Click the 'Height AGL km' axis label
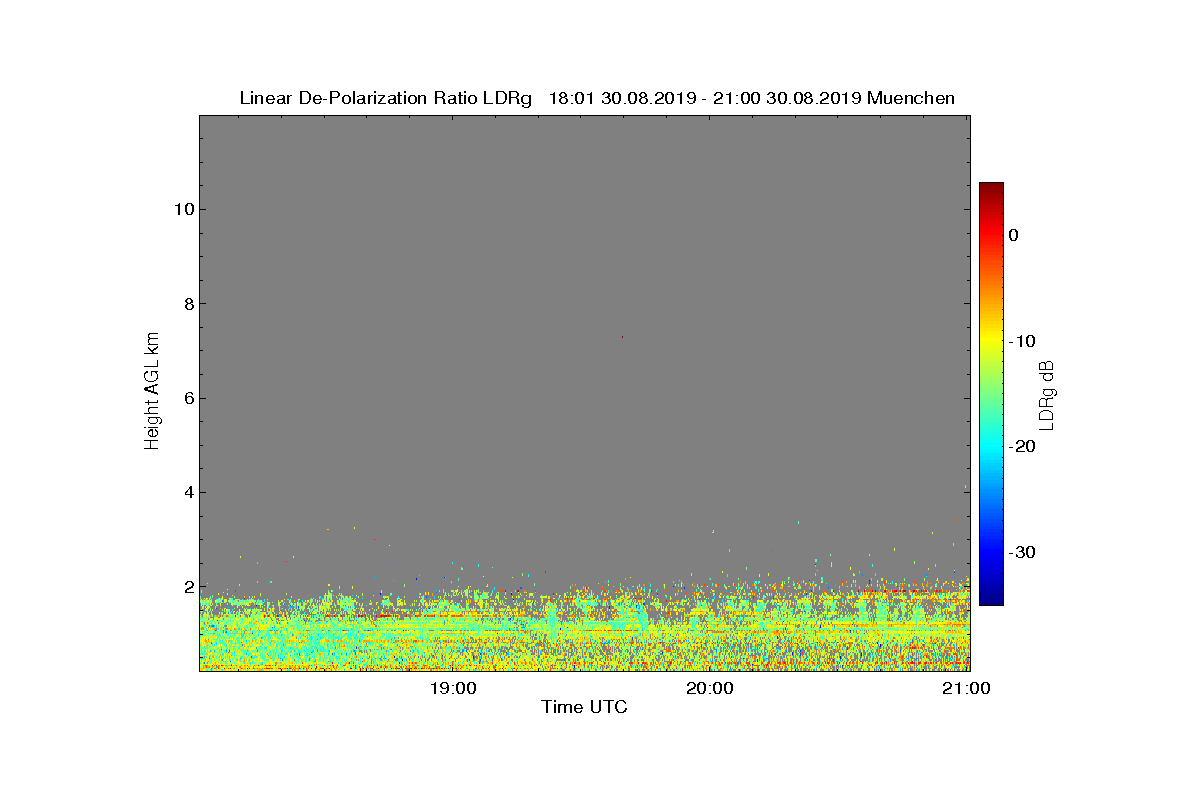The width and height of the screenshot is (1200, 800). tap(152, 393)
